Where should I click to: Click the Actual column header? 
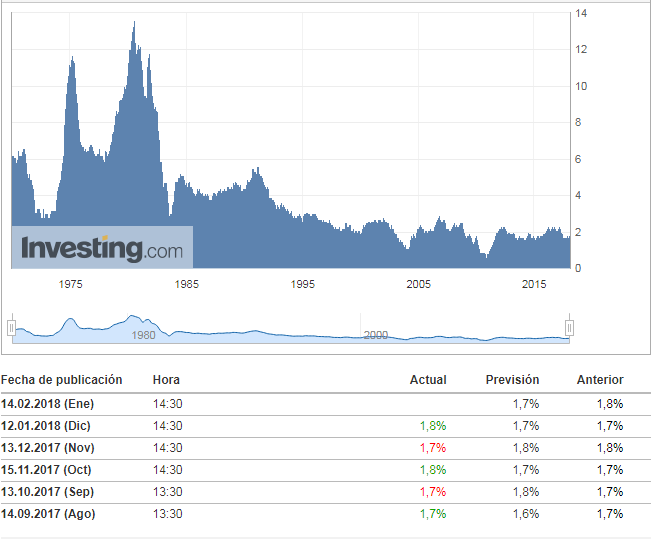[x=428, y=380]
